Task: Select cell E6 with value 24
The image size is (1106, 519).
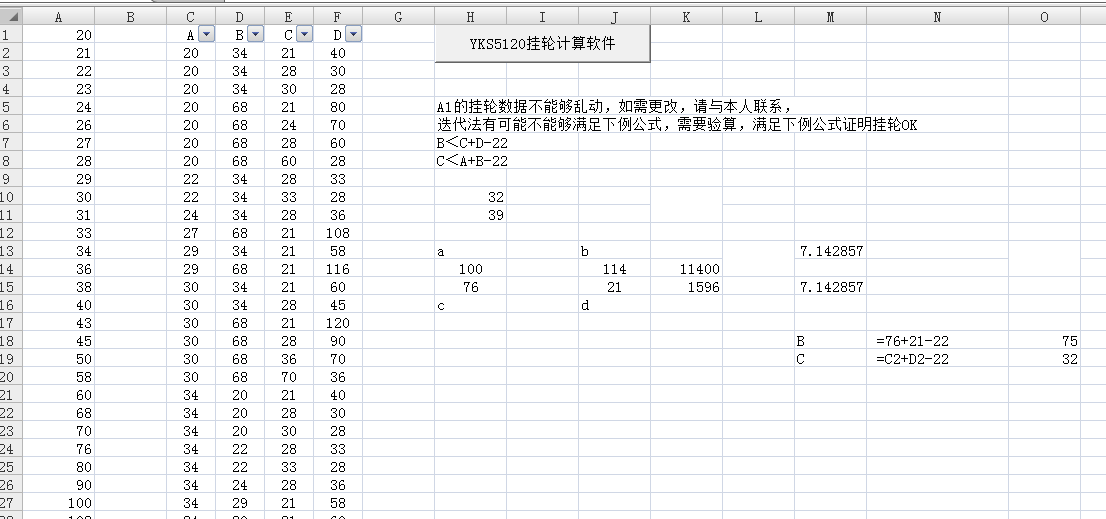Action: (x=288, y=125)
